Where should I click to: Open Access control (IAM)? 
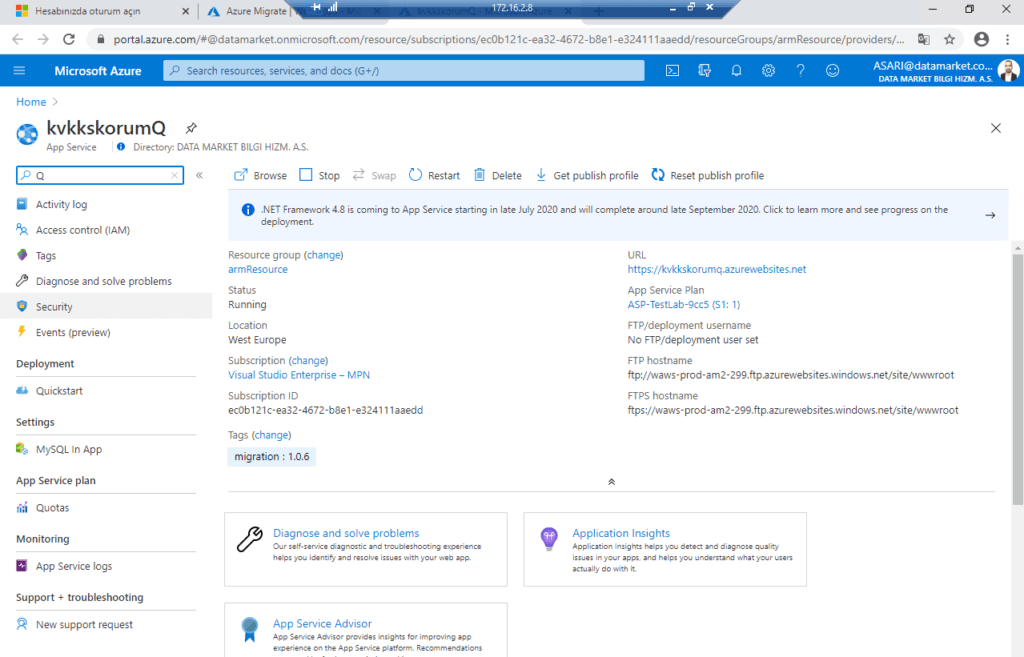pos(83,230)
